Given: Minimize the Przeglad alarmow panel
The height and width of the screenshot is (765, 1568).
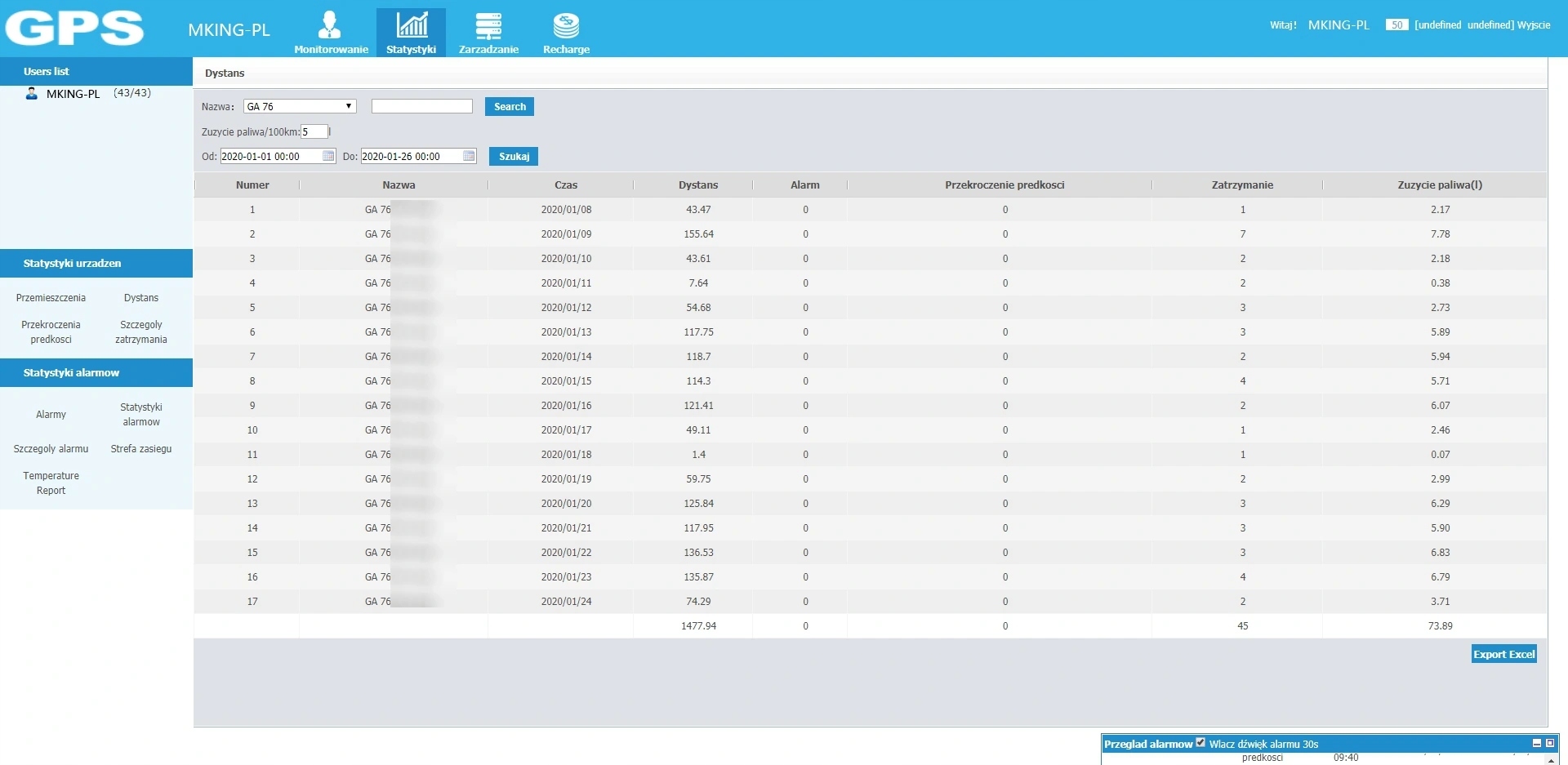Looking at the screenshot, I should 1537,743.
